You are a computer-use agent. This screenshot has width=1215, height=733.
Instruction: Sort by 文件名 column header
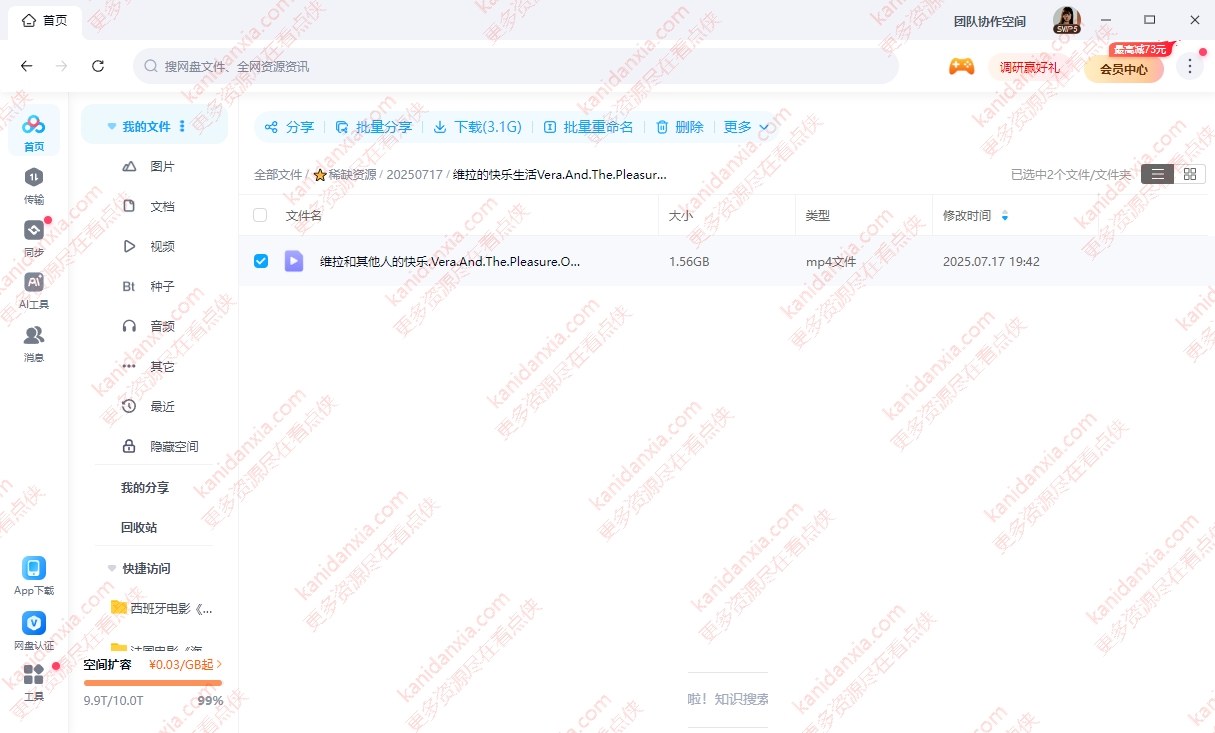[x=304, y=215]
